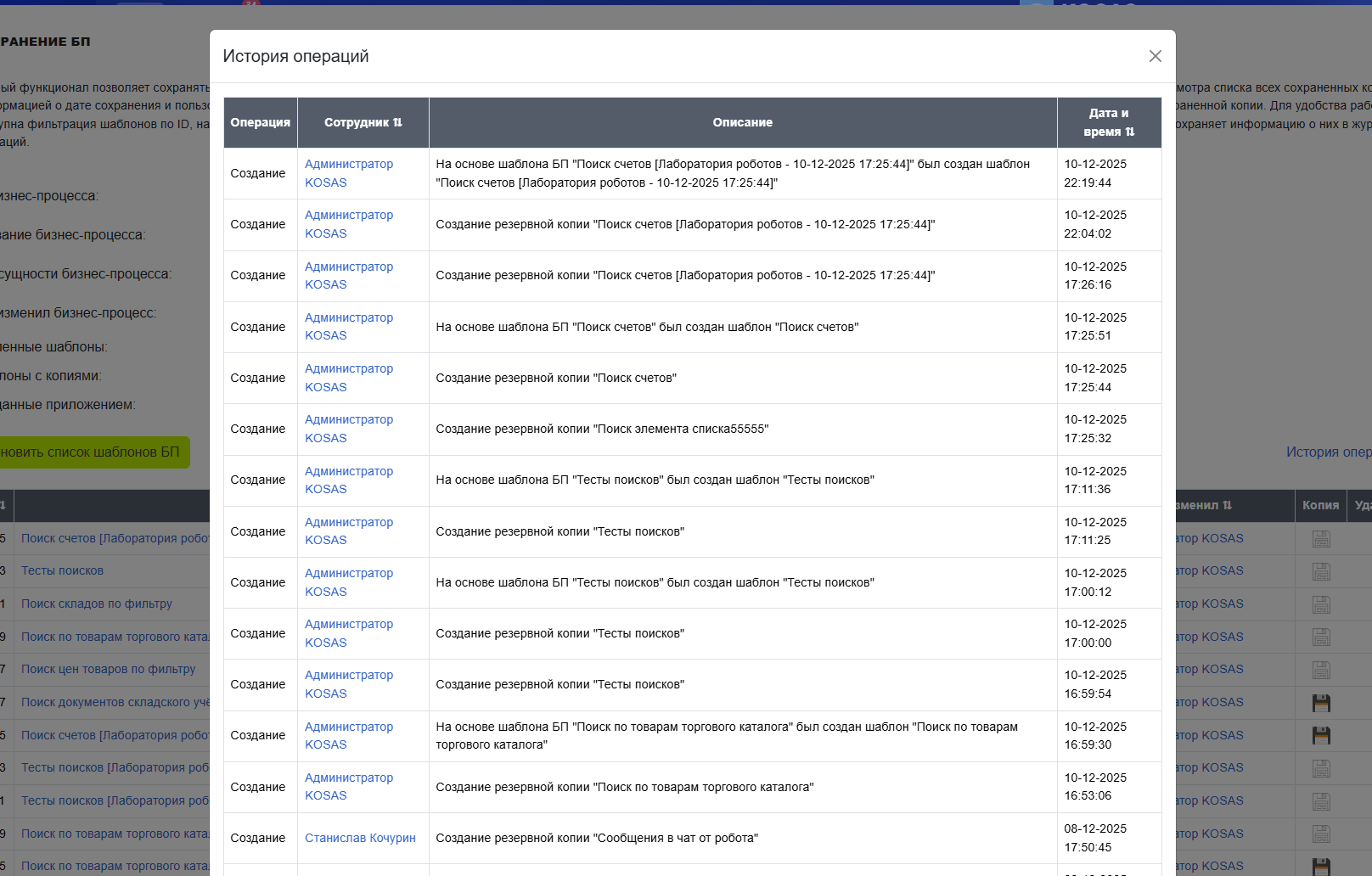Viewport: 1372px width, 876px height.
Task: Open Администратор KOSAS link in the 17:00:12 row
Action: click(349, 582)
